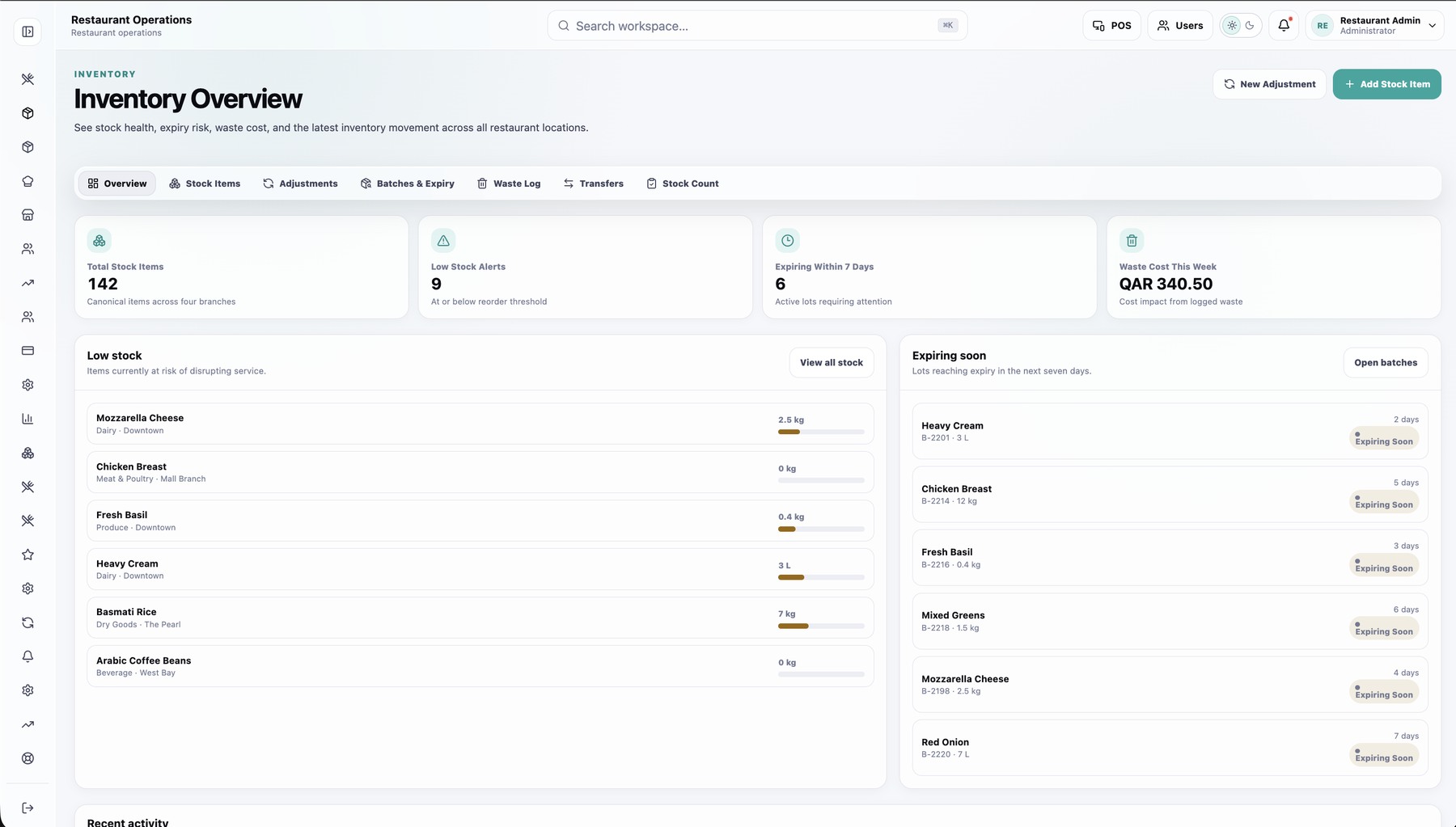Select Fresh Basil Produce · Downtown row
This screenshot has height=827, width=1456.
480,521
